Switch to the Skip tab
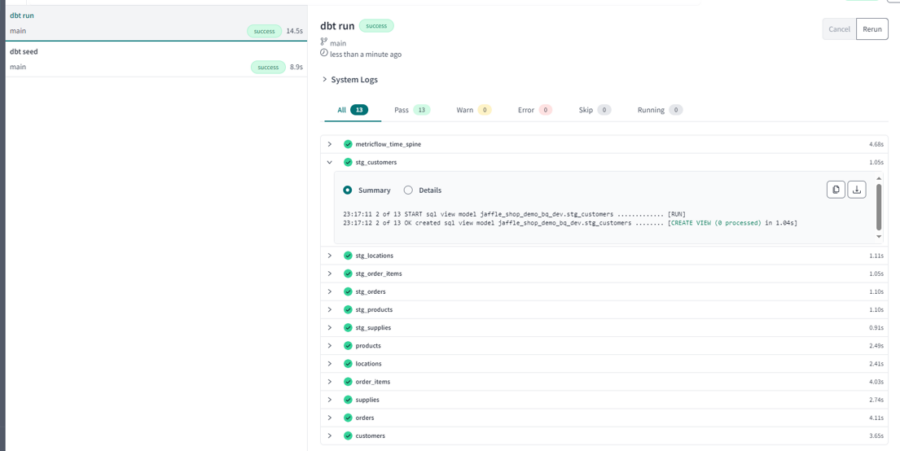This screenshot has height=451, width=900. pos(595,110)
